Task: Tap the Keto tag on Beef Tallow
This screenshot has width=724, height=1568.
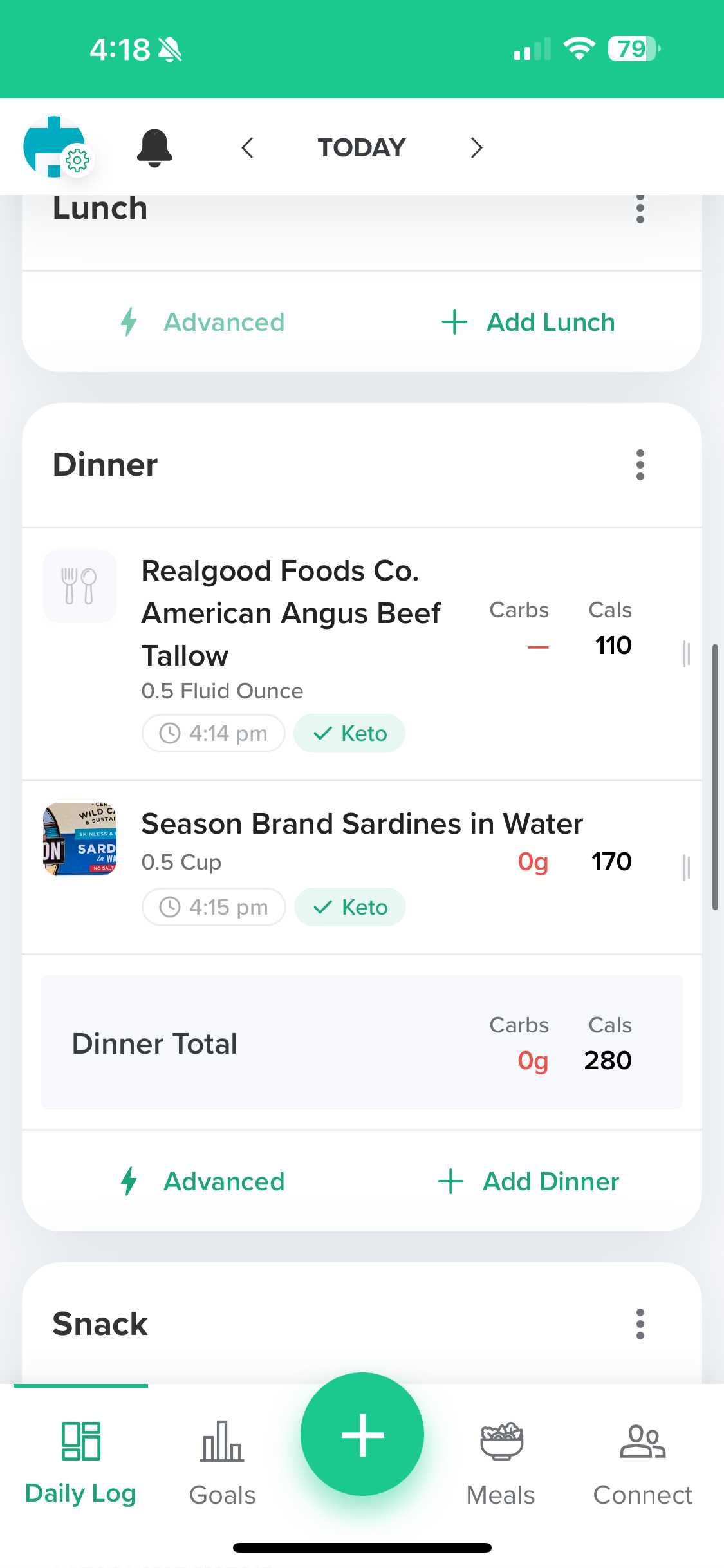Action: [349, 733]
